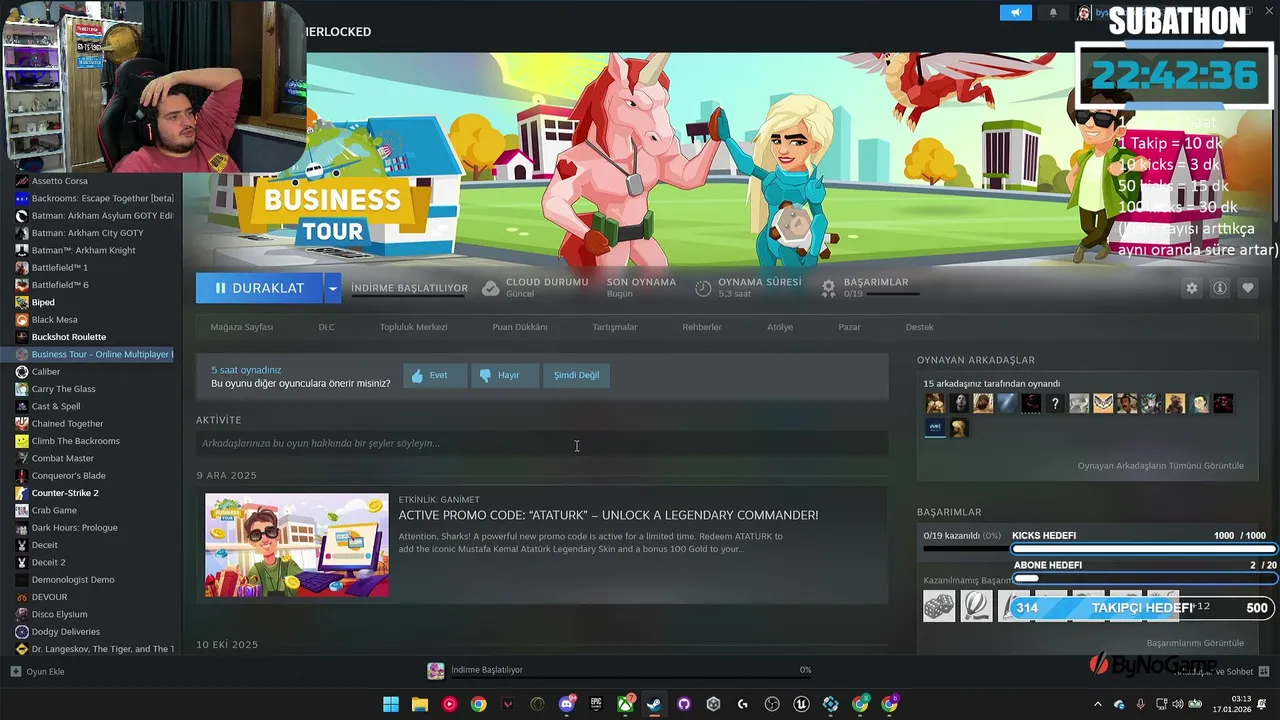Image resolution: width=1280 pixels, height=720 pixels.
Task: Click Oynayan Arkadaşların Tümünü Görüntüle link
Action: (1160, 466)
